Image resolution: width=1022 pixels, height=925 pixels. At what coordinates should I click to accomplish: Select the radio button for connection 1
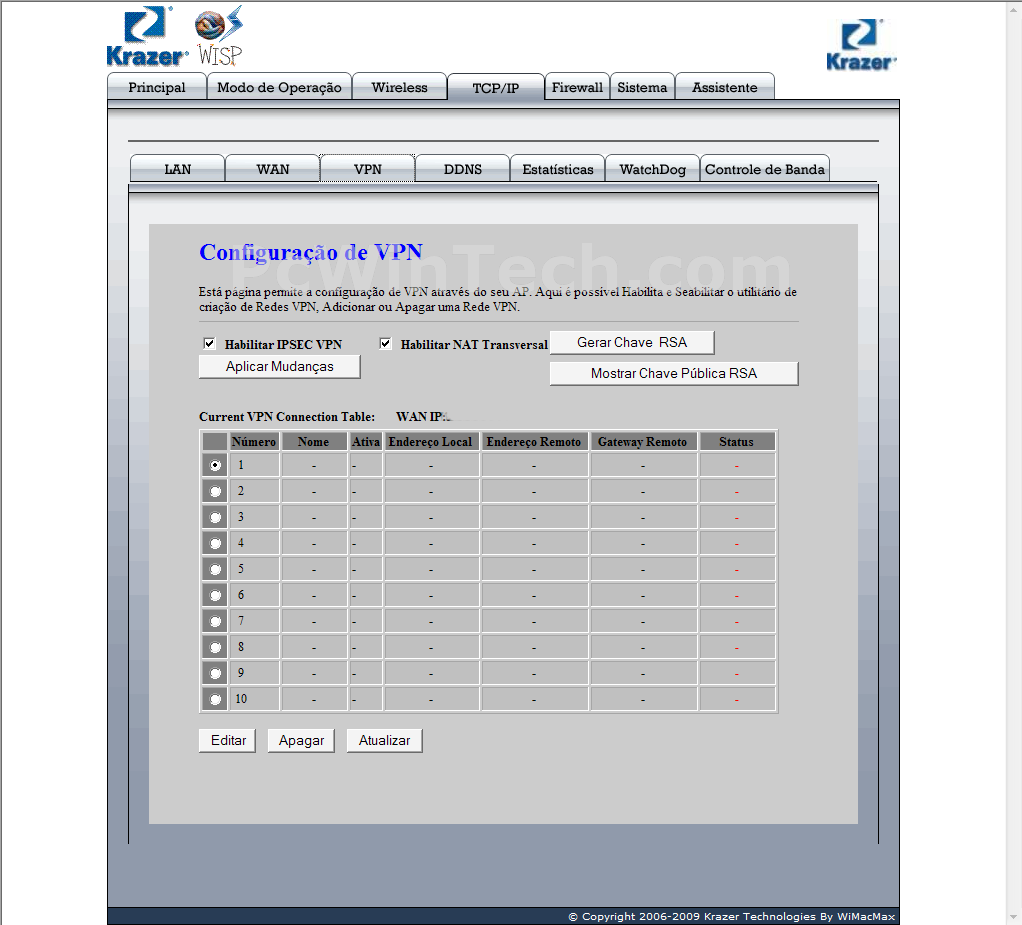pos(215,465)
